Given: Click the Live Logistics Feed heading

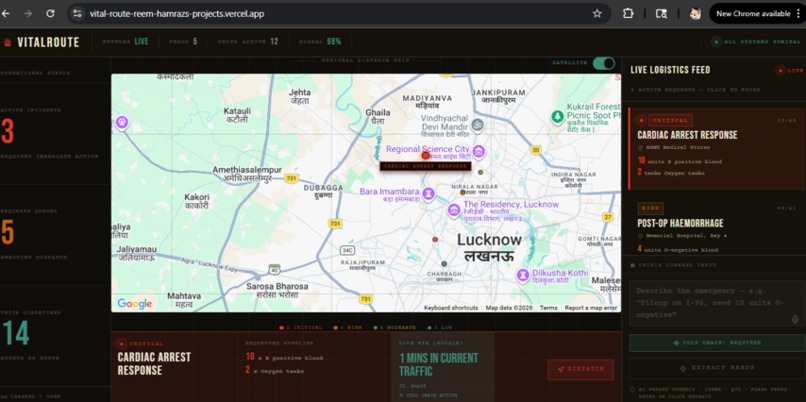Looking at the screenshot, I should click(670, 70).
